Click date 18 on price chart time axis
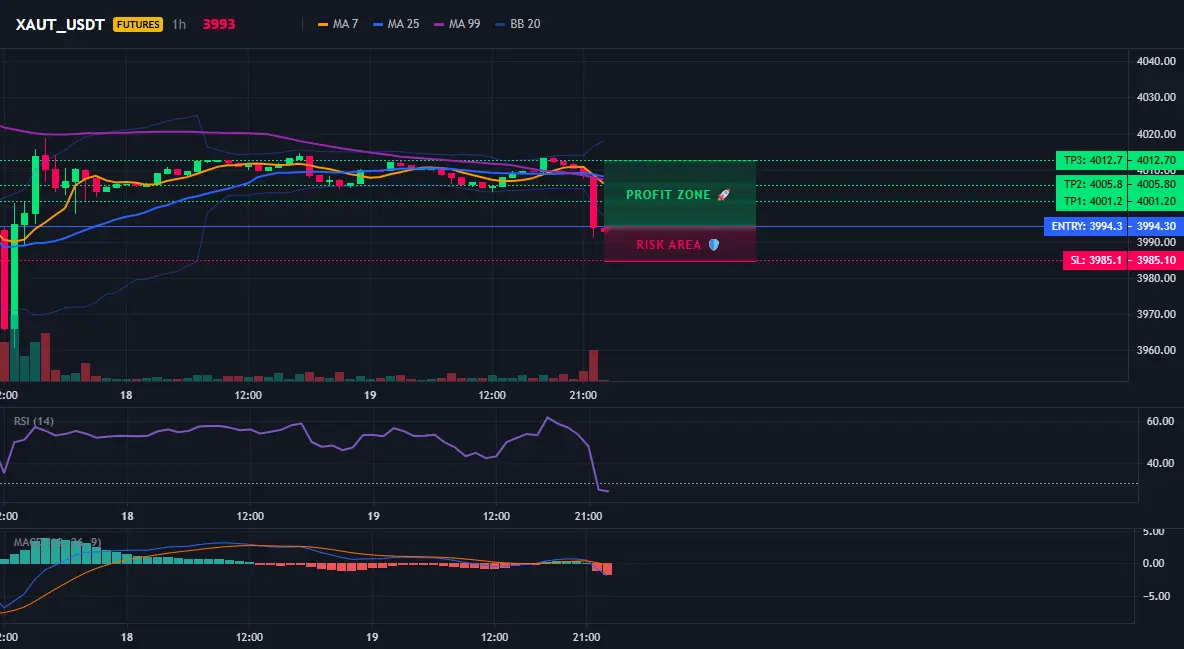Image resolution: width=1184 pixels, height=649 pixels. point(125,395)
